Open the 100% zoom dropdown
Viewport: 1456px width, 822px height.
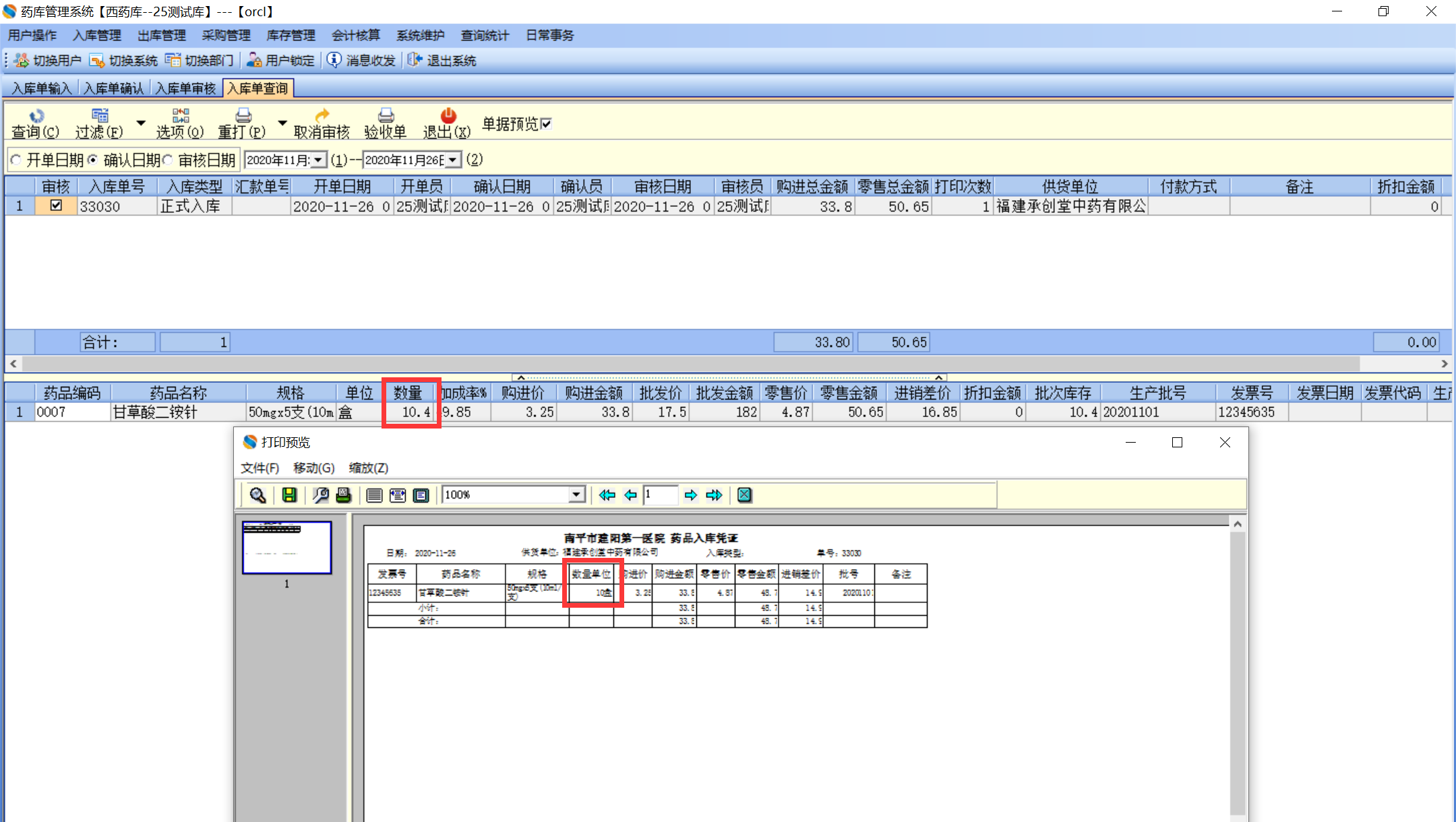[576, 495]
